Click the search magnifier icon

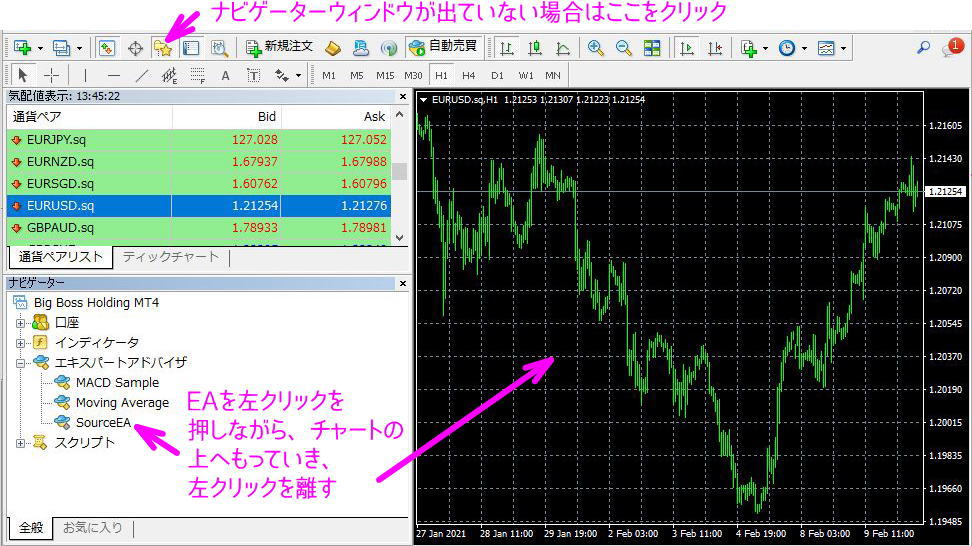point(924,47)
